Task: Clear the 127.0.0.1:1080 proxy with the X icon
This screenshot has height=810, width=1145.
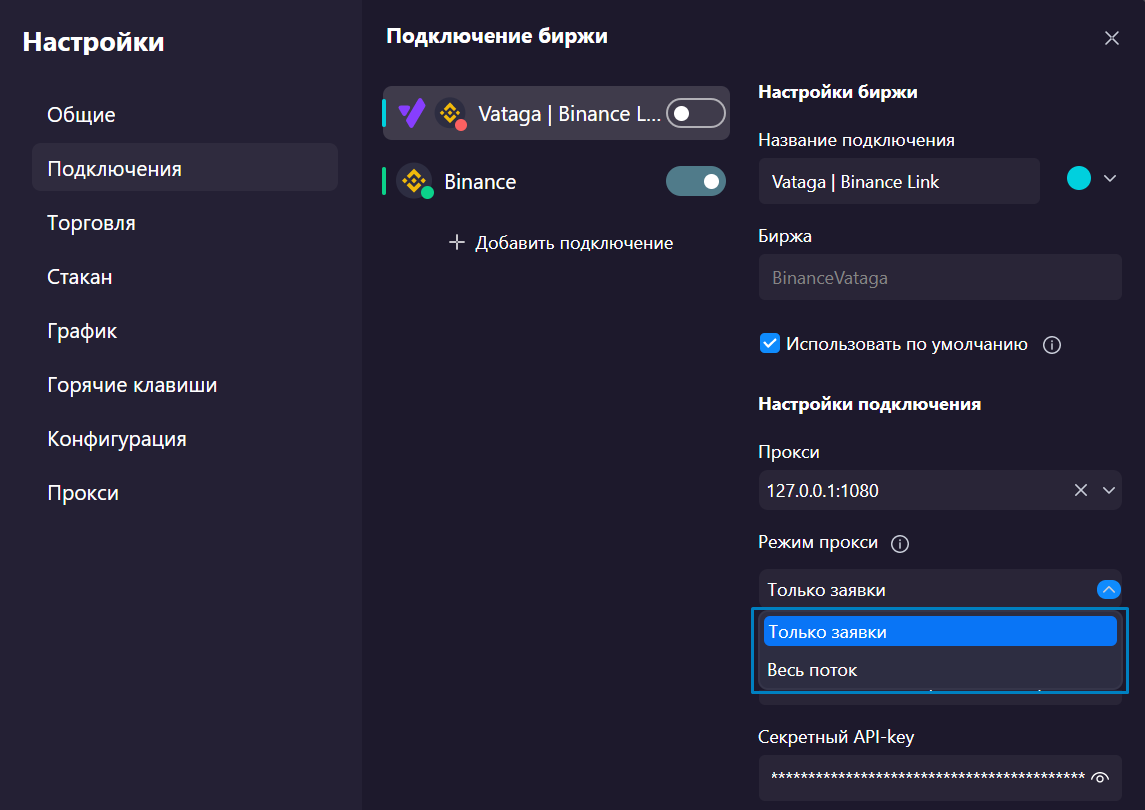Action: 1081,490
